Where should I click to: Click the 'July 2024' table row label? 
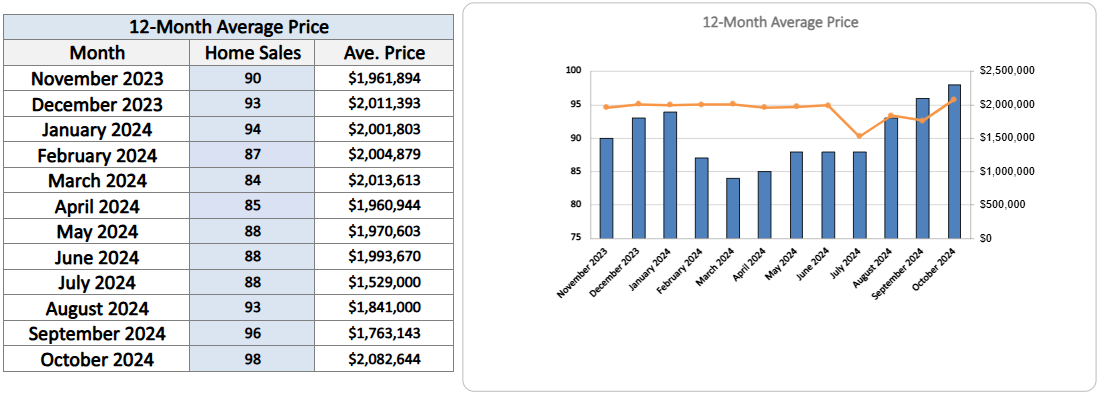pos(97,283)
